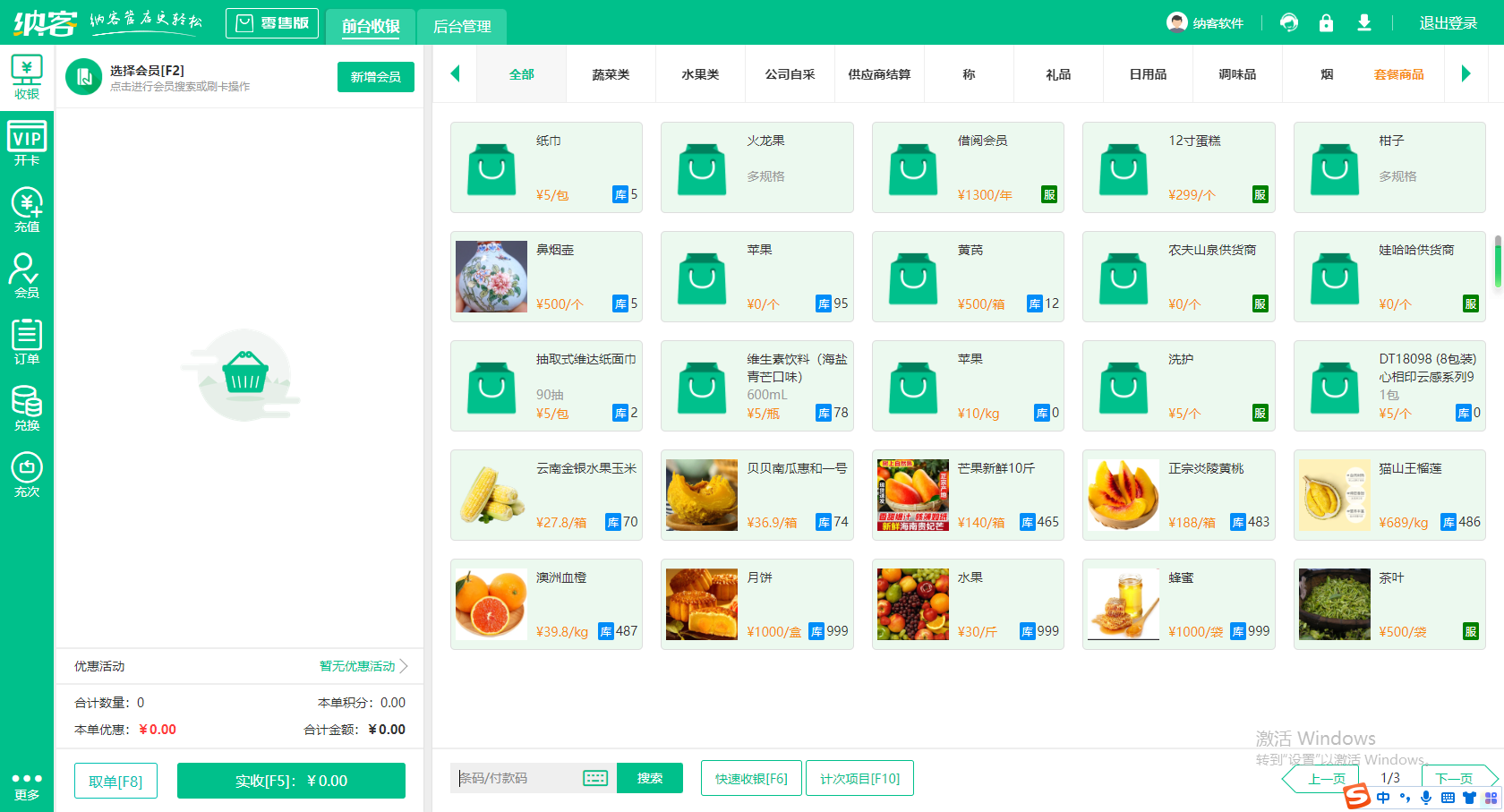Go to 下一页 next page
Image resolution: width=1504 pixels, height=812 pixels.
[1459, 778]
